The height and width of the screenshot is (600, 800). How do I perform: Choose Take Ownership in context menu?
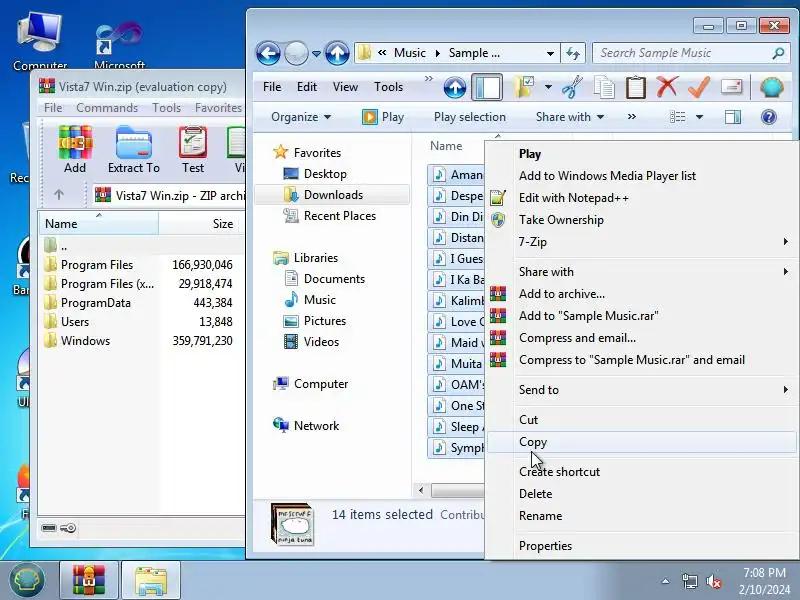[642, 220]
